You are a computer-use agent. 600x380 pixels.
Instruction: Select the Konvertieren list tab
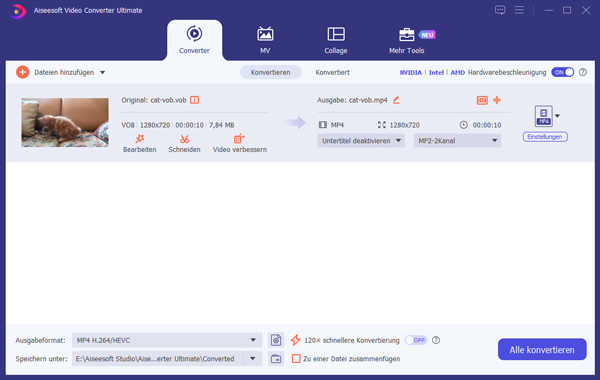(x=271, y=72)
